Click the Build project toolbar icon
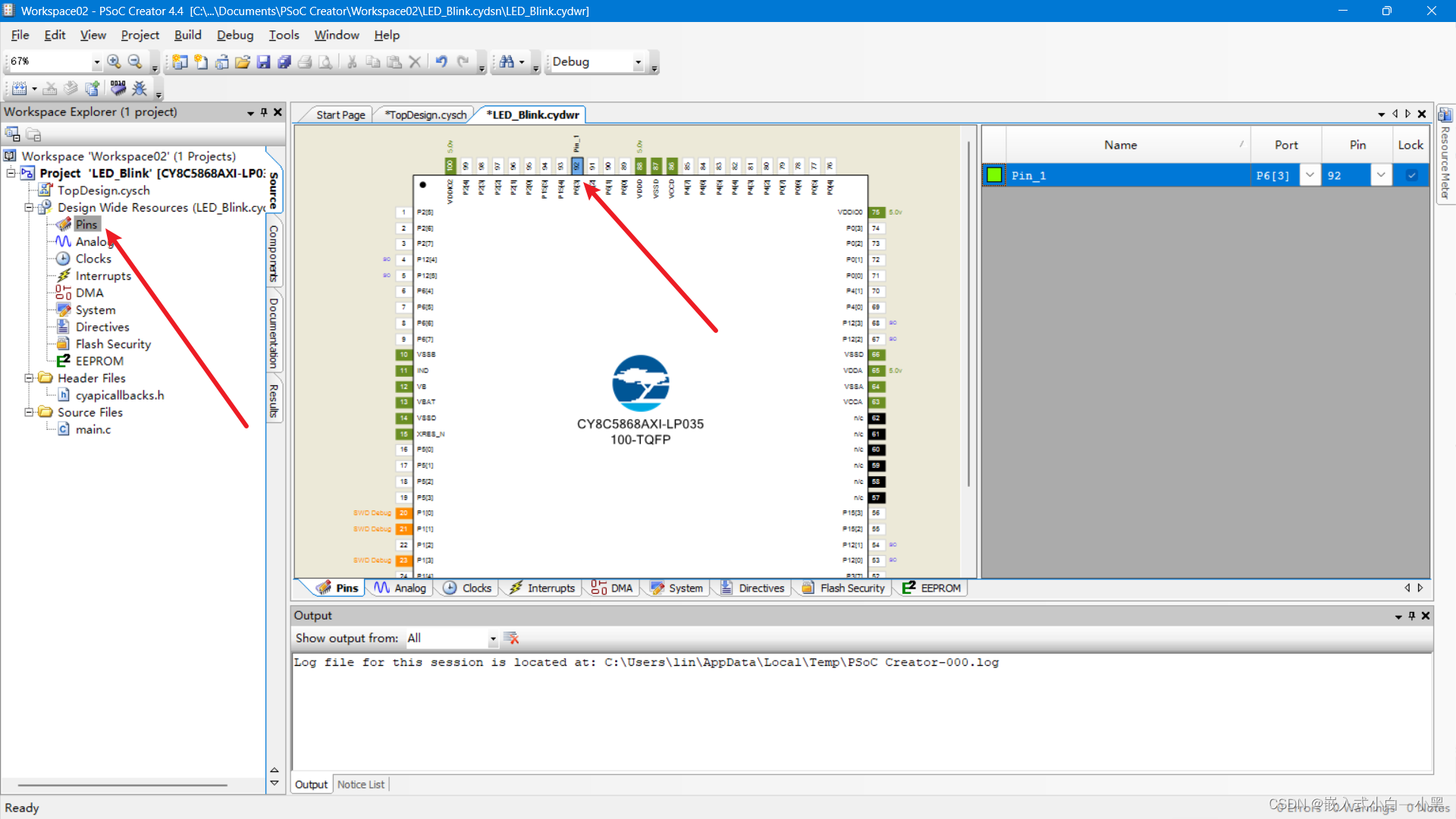Screen dimensions: 1456x819 [x=20, y=89]
